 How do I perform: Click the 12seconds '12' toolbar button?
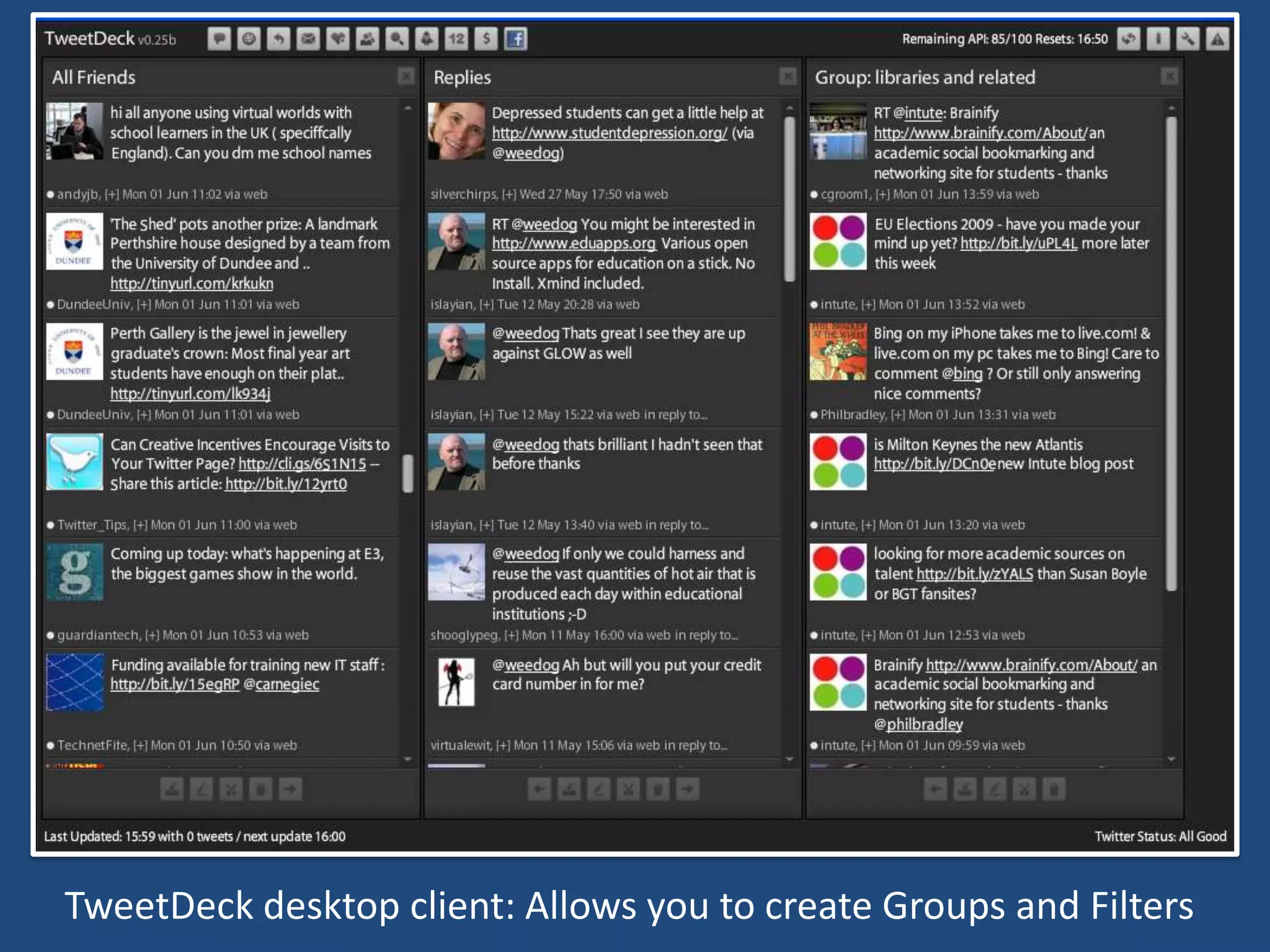point(456,39)
